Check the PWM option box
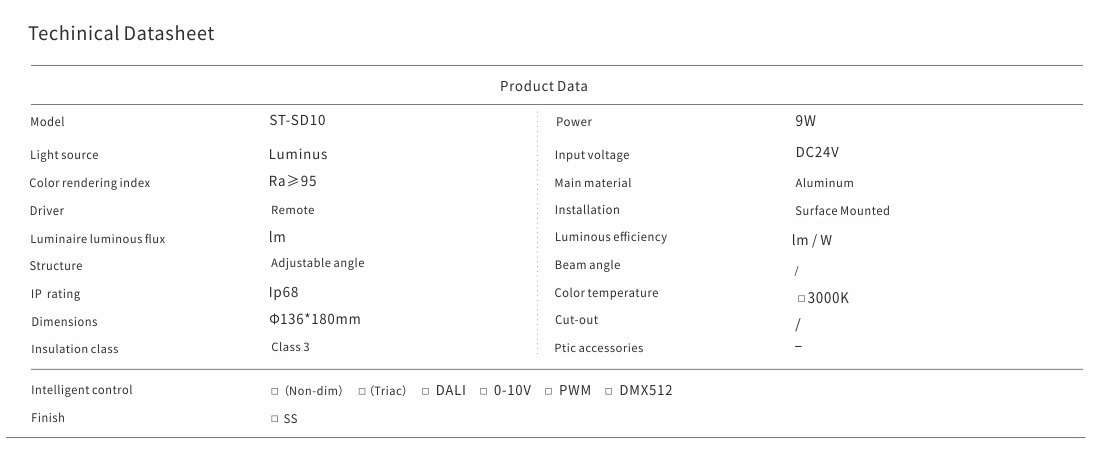The height and width of the screenshot is (457, 1114). click(548, 391)
